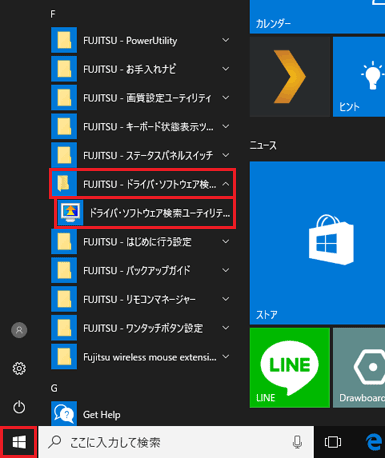Click the FUJITSU - ステータスパネルスイッチ label text
The image size is (385, 458).
click(148, 156)
